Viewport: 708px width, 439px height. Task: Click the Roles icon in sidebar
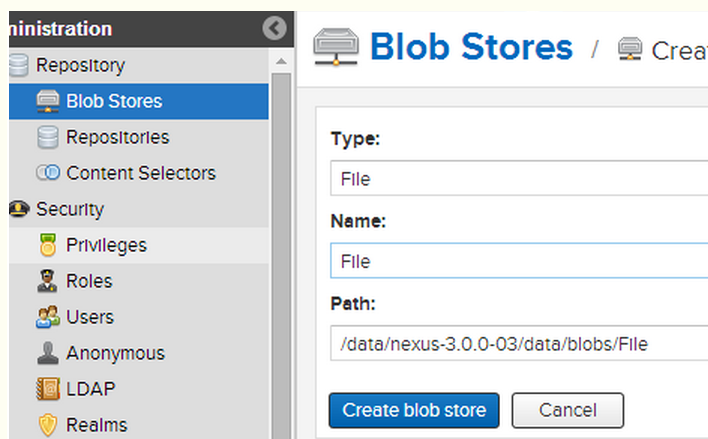pos(48,281)
